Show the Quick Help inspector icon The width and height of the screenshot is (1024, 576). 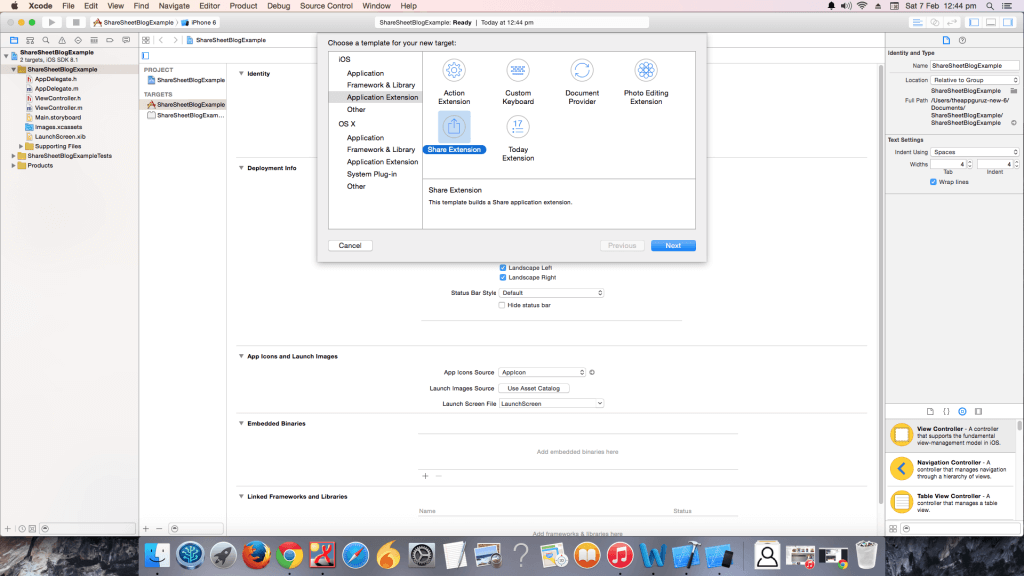(962, 40)
